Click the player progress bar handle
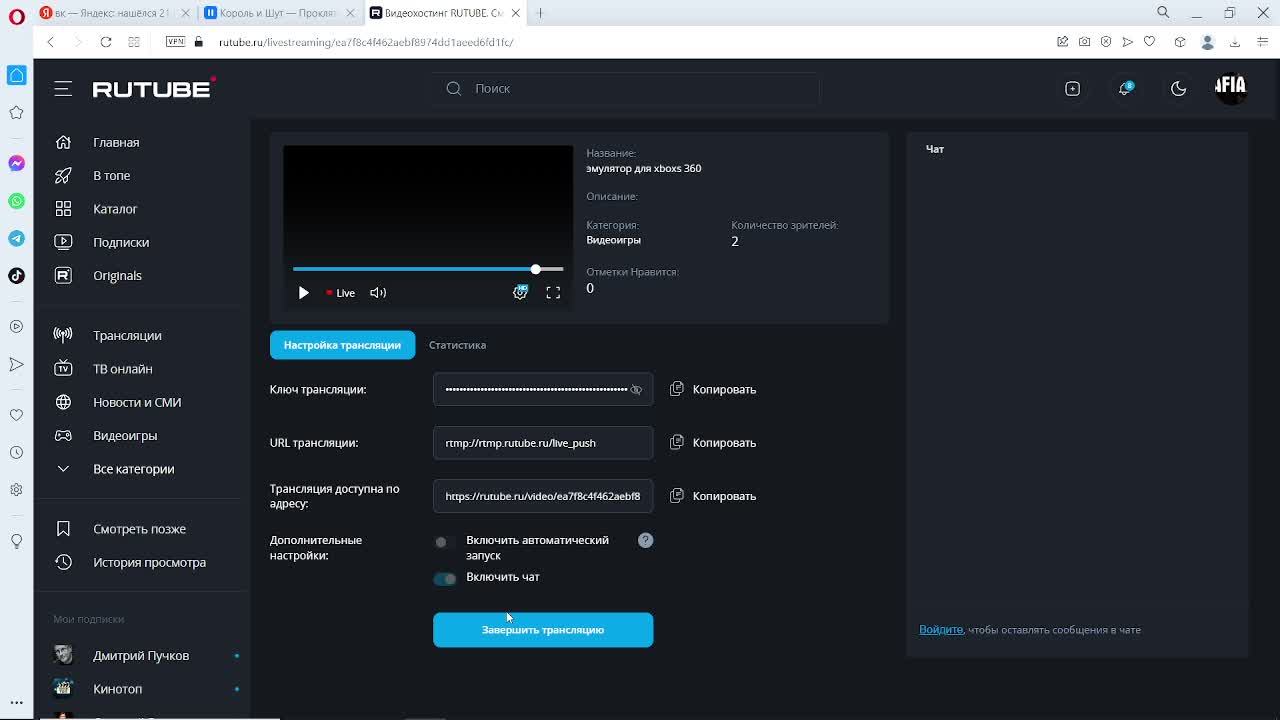 [x=535, y=269]
